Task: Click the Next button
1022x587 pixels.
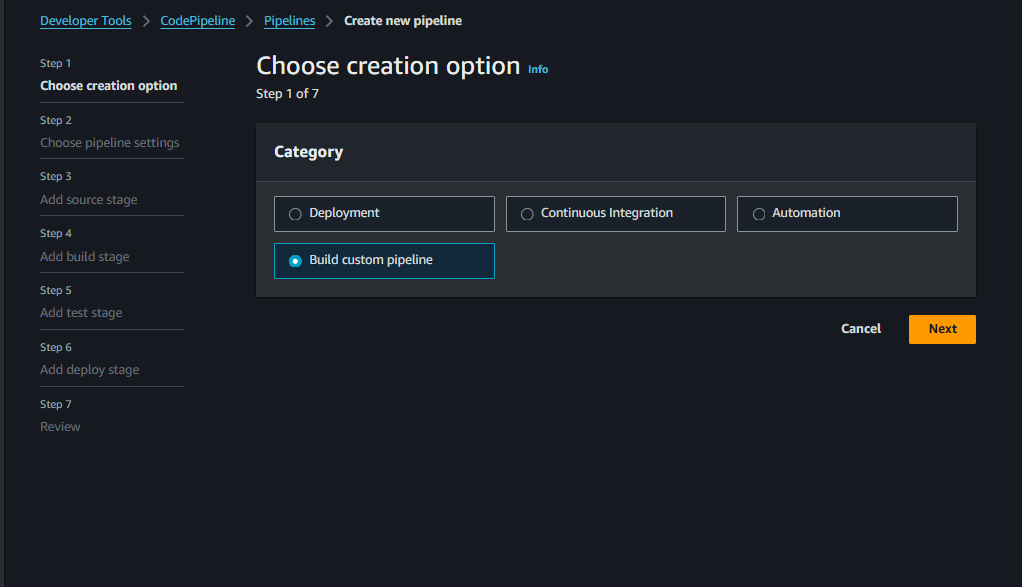Action: (942, 329)
